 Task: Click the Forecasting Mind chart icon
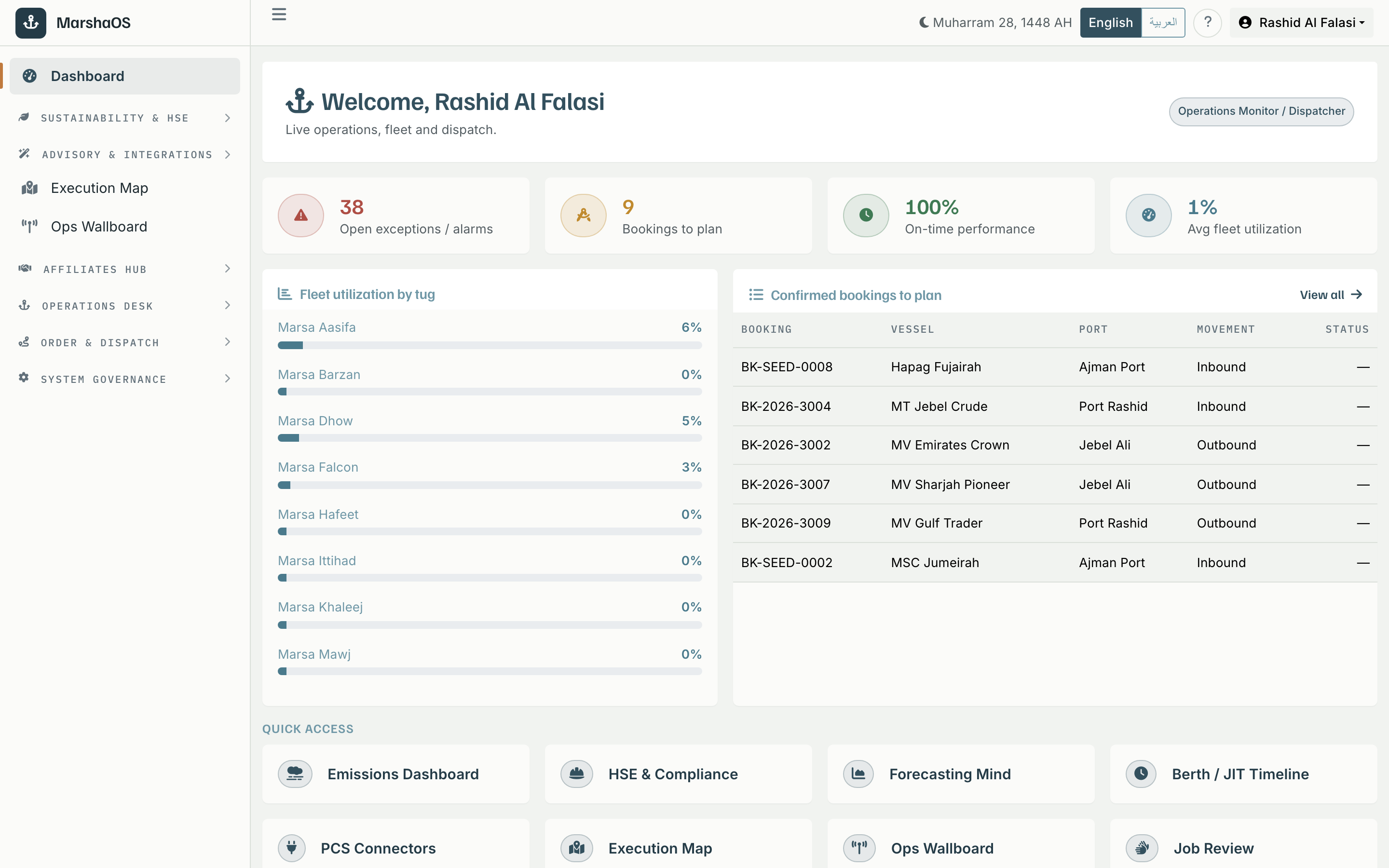[x=858, y=774]
